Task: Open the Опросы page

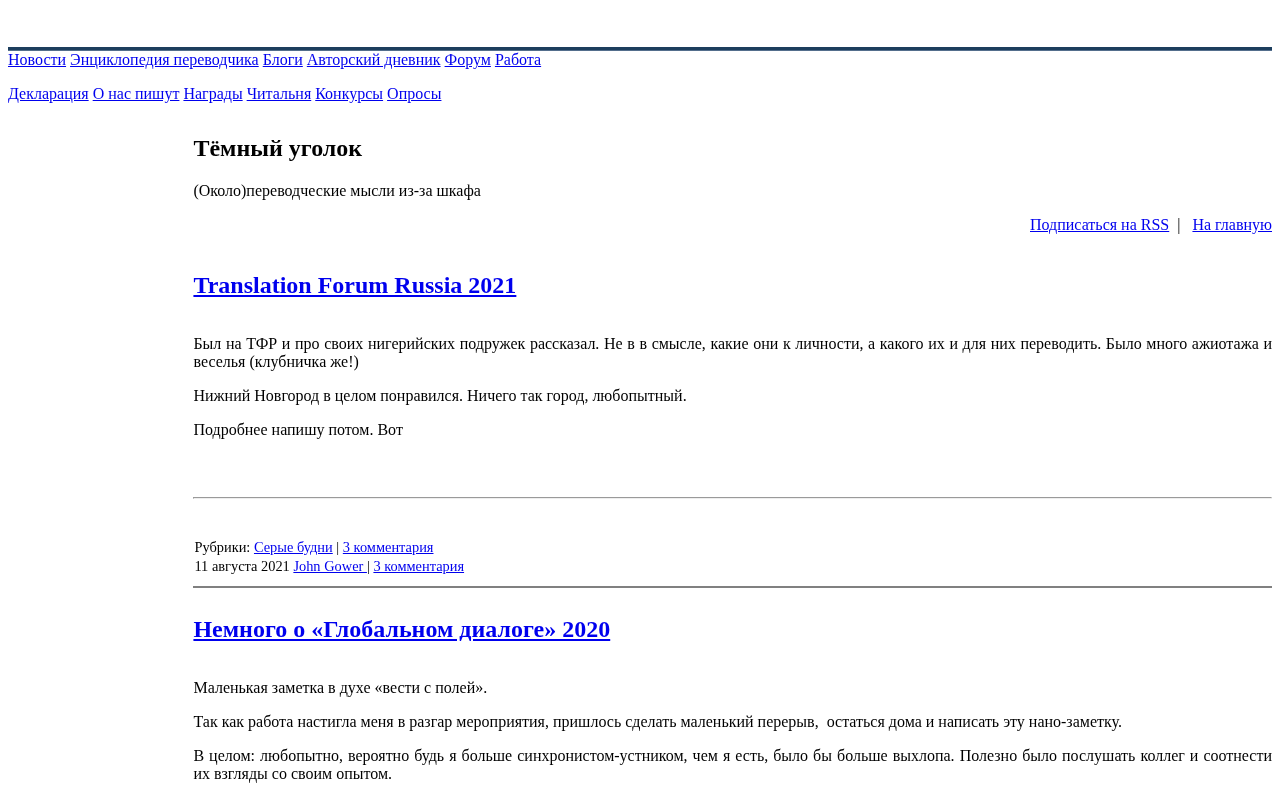Action: pos(414,94)
